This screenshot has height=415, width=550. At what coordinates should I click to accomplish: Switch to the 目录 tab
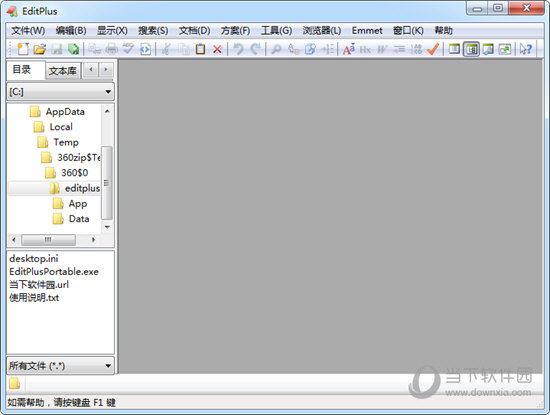click(x=25, y=70)
